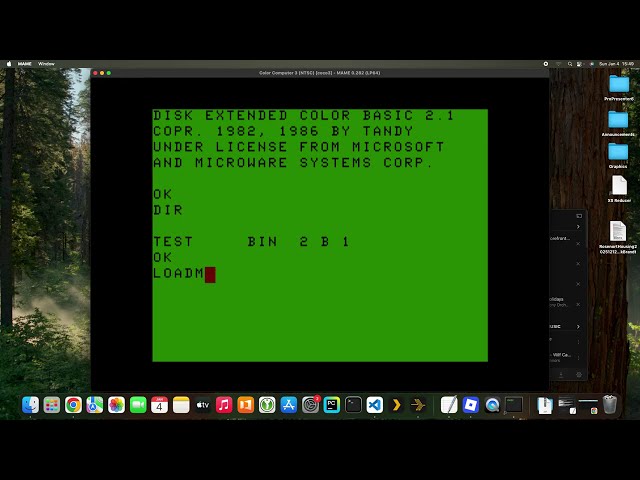Open the PrePresenter6 folder on desktop
640x480 pixels.
click(x=619, y=84)
